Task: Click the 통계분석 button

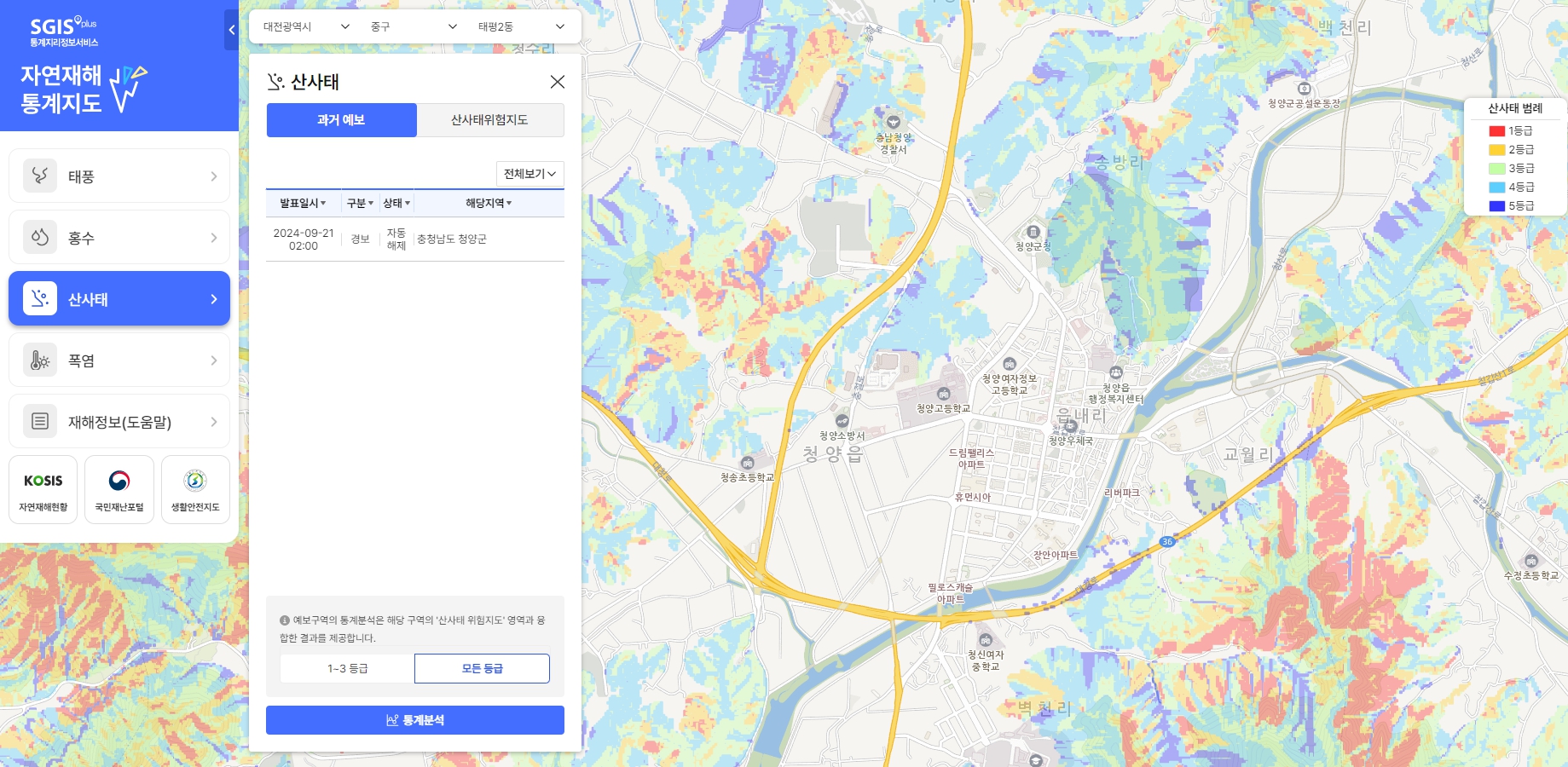Action: 414,719
